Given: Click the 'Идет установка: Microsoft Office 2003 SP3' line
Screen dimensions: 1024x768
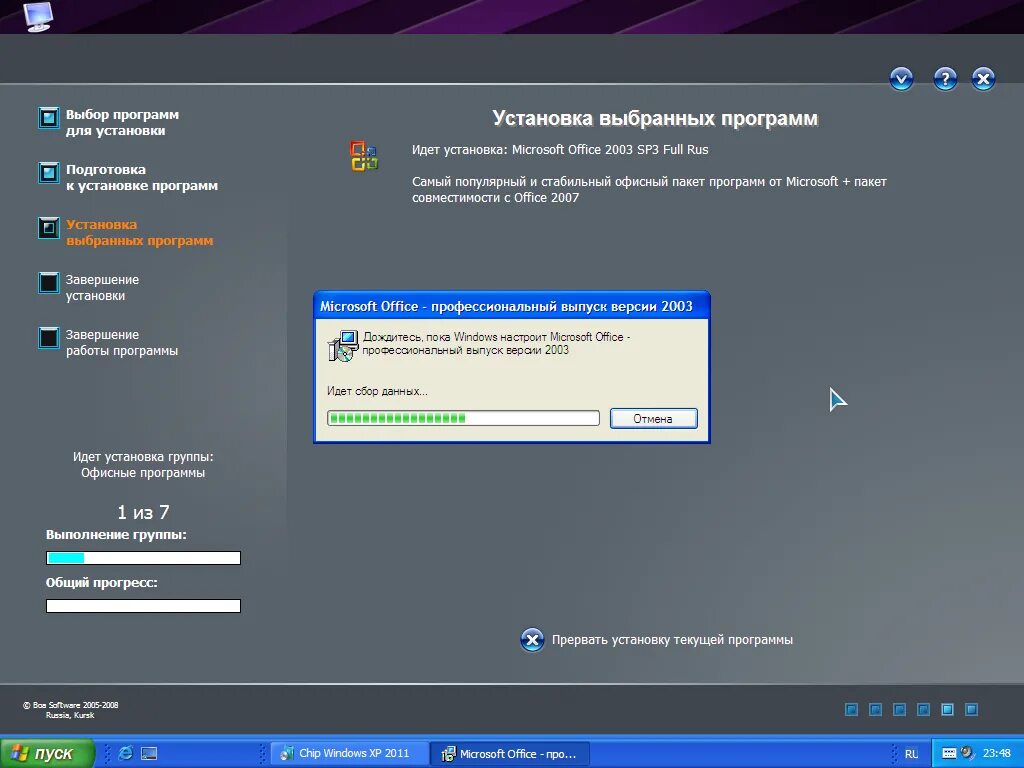Looking at the screenshot, I should pos(560,150).
